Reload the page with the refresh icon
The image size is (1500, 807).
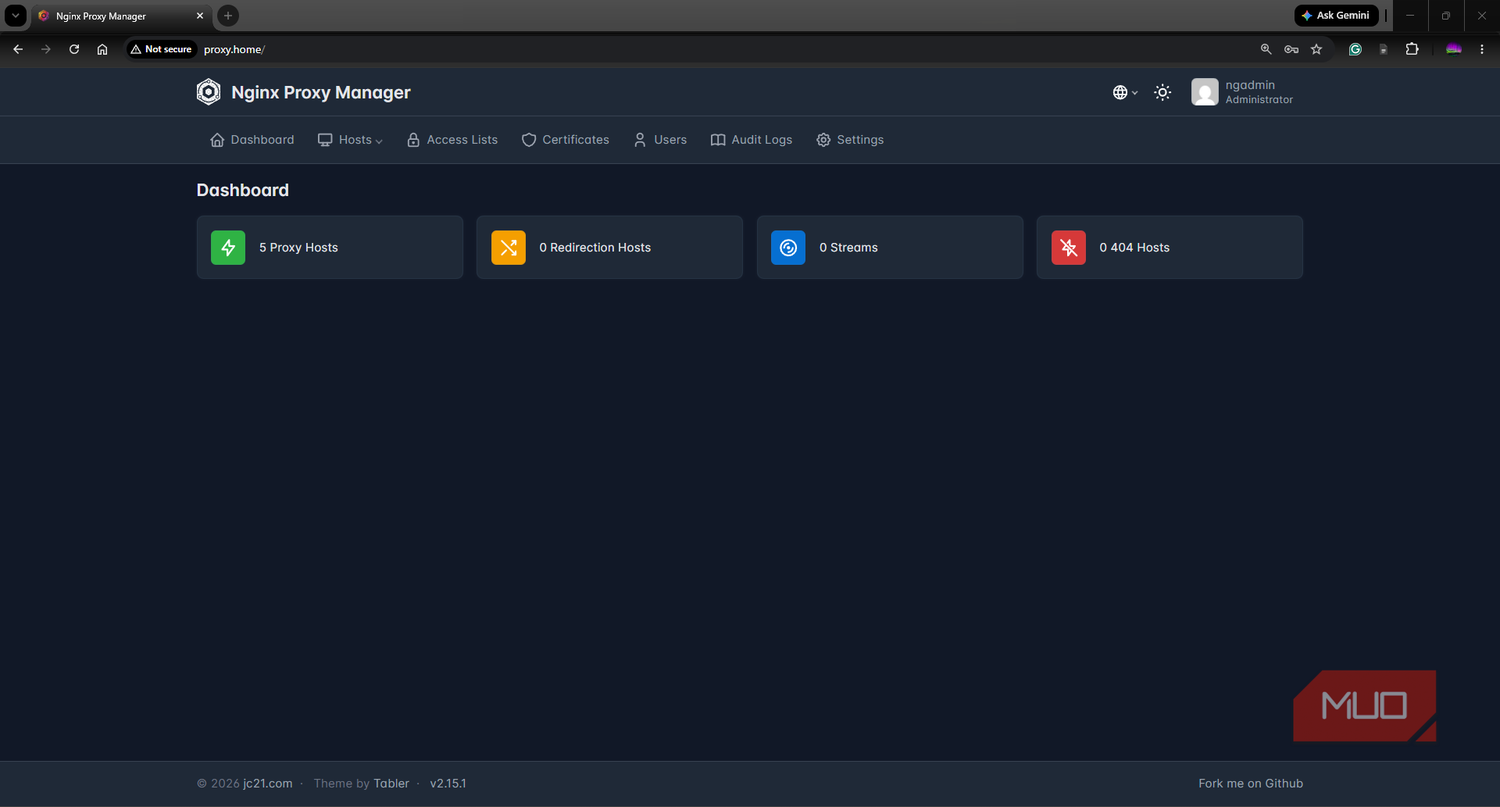pyautogui.click(x=74, y=49)
